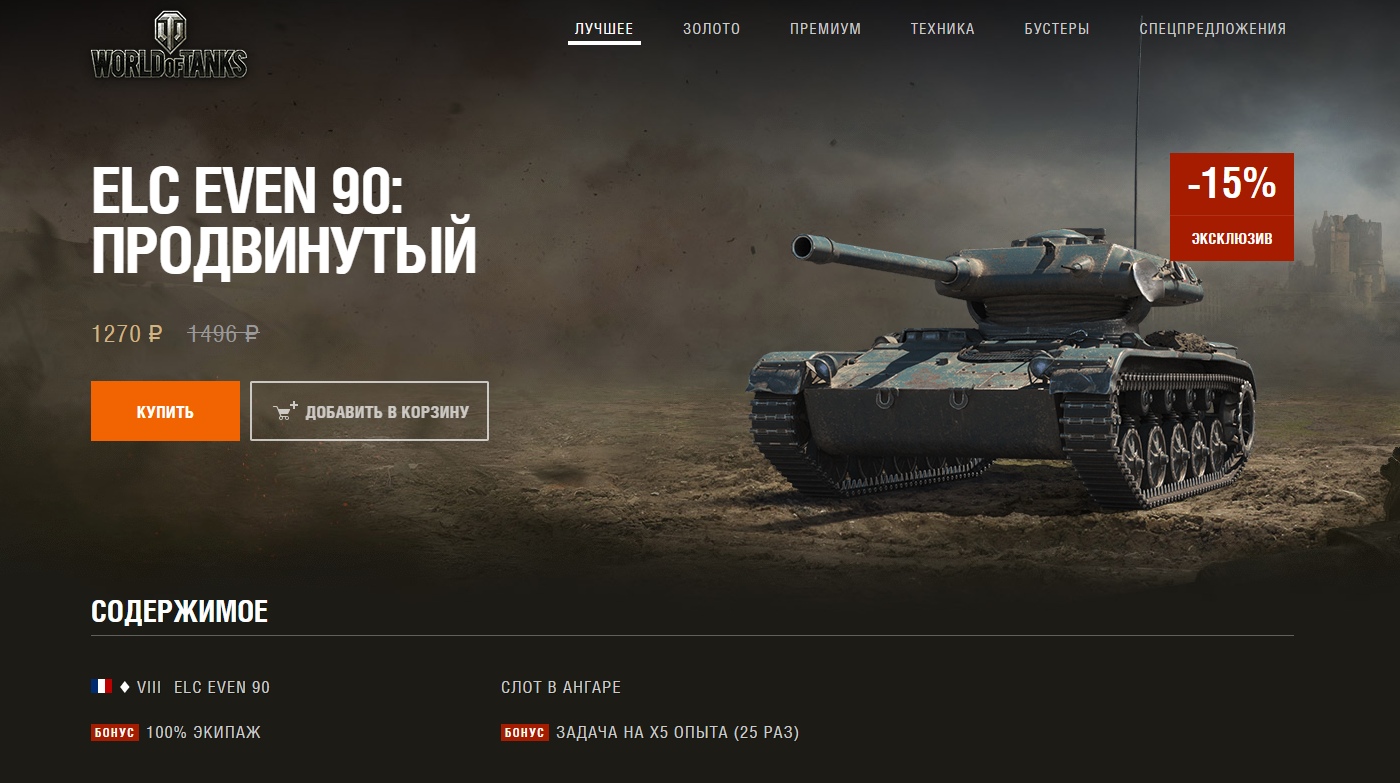
Task: Click the shopping cart plus icon
Action: (x=286, y=411)
